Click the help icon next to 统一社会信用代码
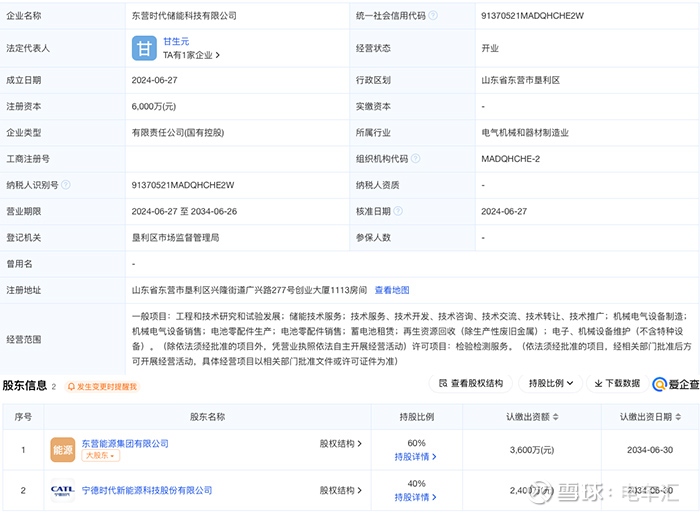This screenshot has width=700, height=514. (433, 16)
